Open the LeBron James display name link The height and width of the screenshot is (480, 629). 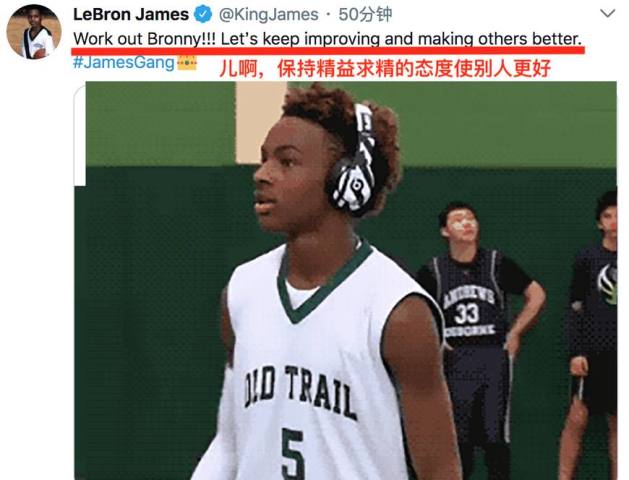pyautogui.click(x=131, y=14)
